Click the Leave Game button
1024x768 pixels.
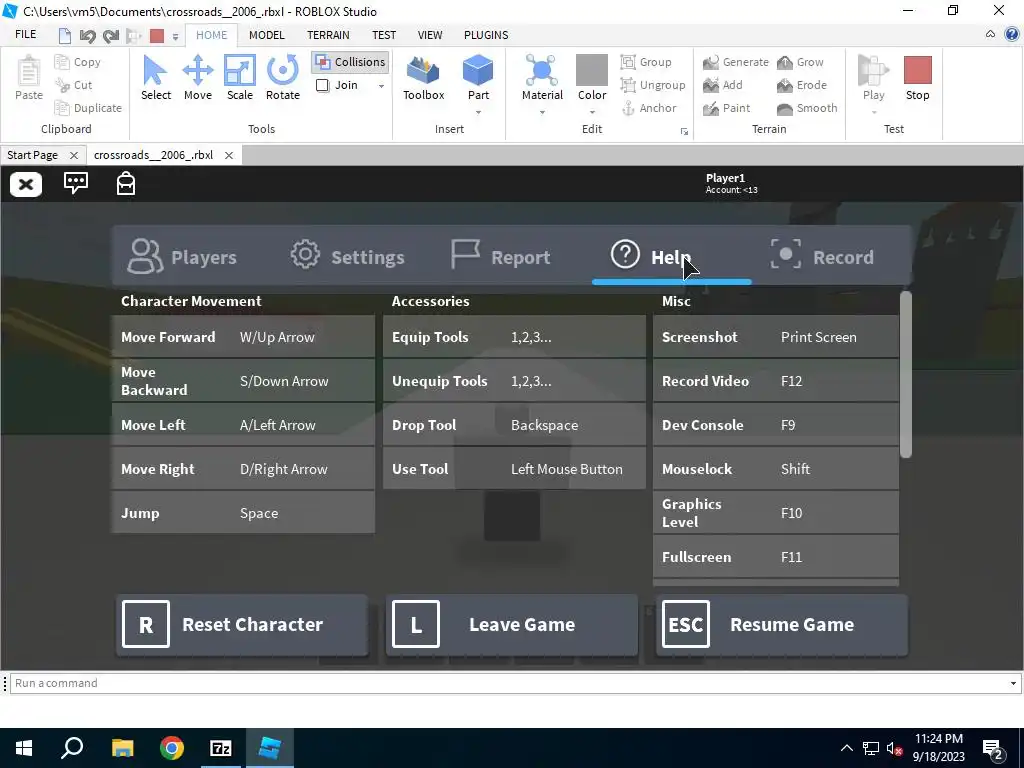point(512,624)
